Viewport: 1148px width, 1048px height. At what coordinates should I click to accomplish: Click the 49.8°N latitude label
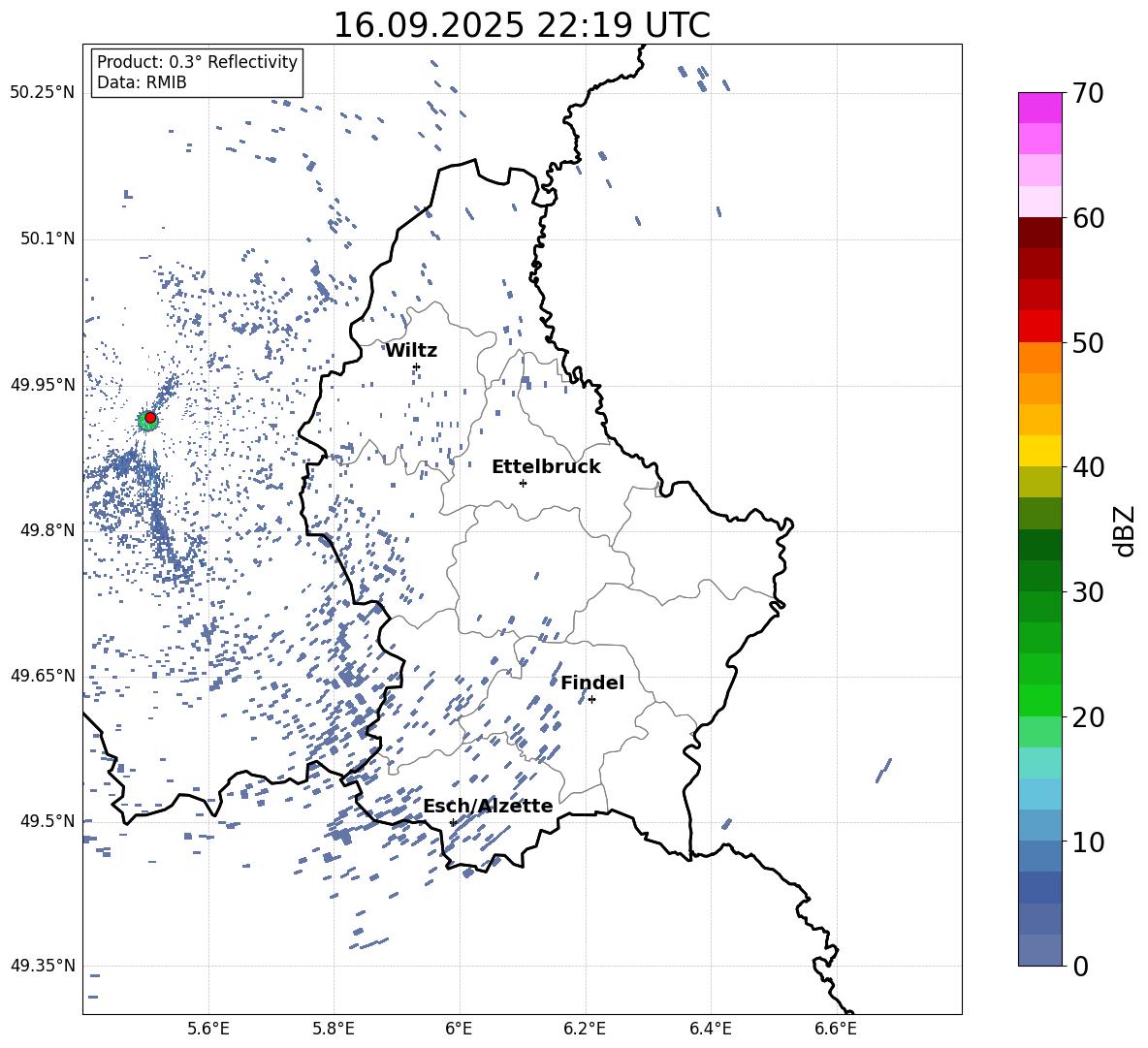48,530
